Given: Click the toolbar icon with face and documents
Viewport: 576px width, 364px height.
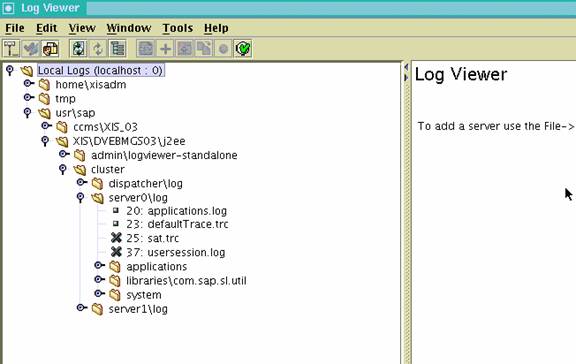Looking at the screenshot, I should [x=50, y=48].
